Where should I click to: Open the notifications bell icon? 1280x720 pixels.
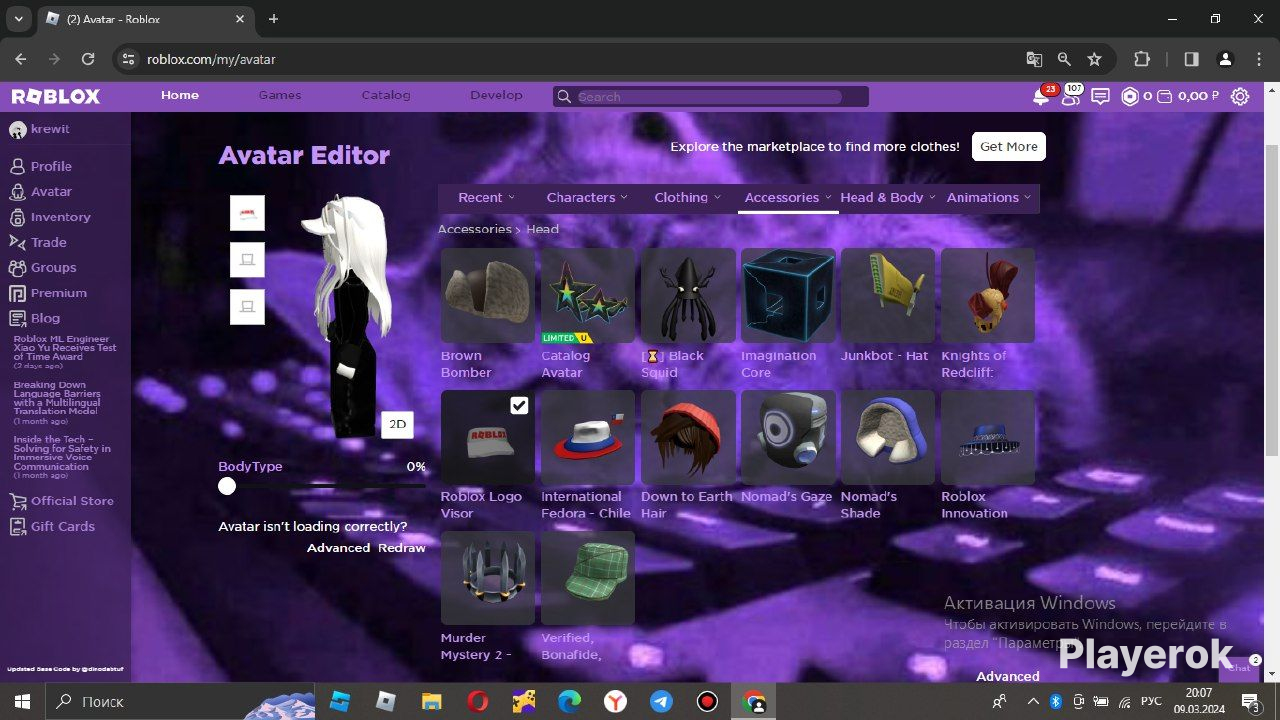point(1041,97)
